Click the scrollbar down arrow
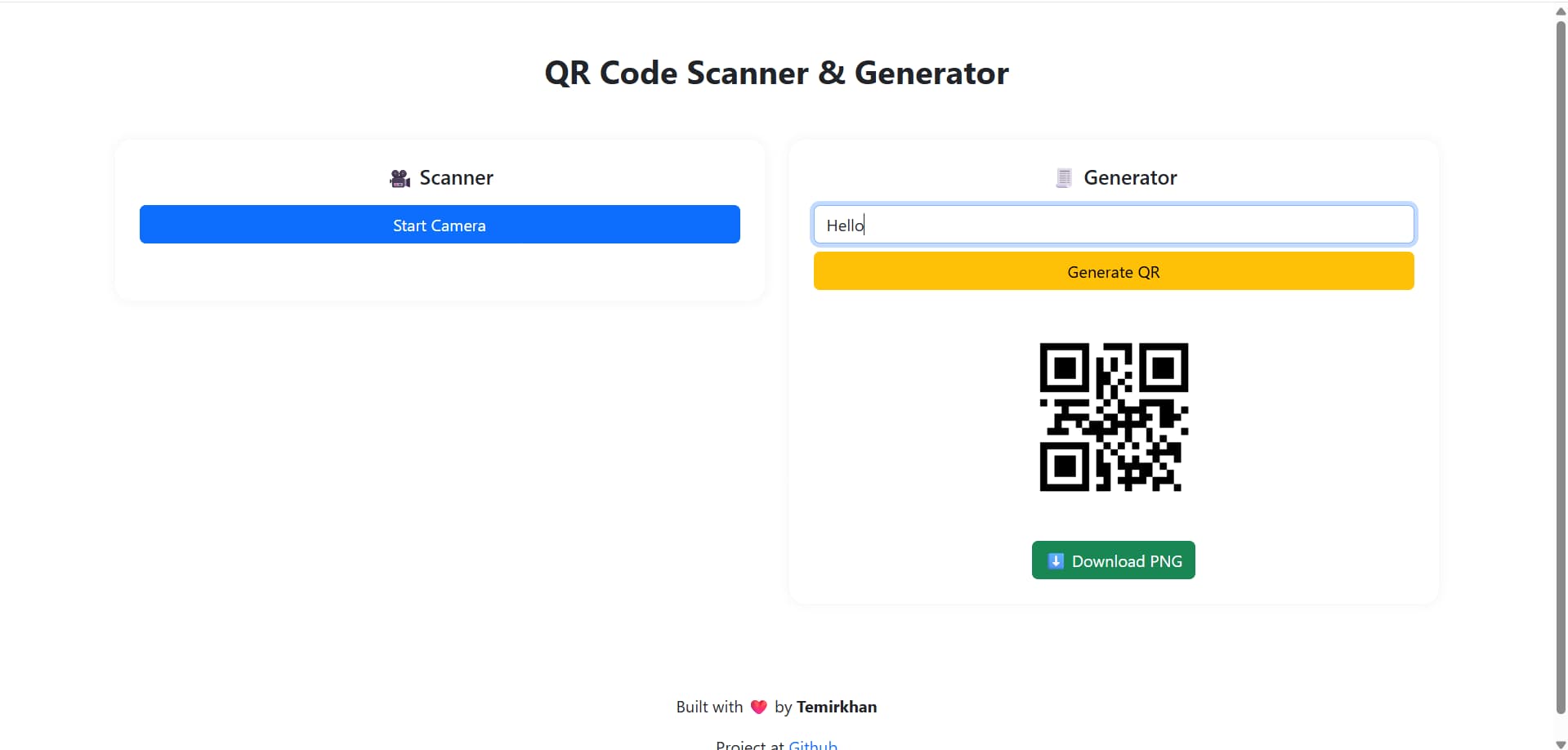The width and height of the screenshot is (1568, 750). (1560, 743)
